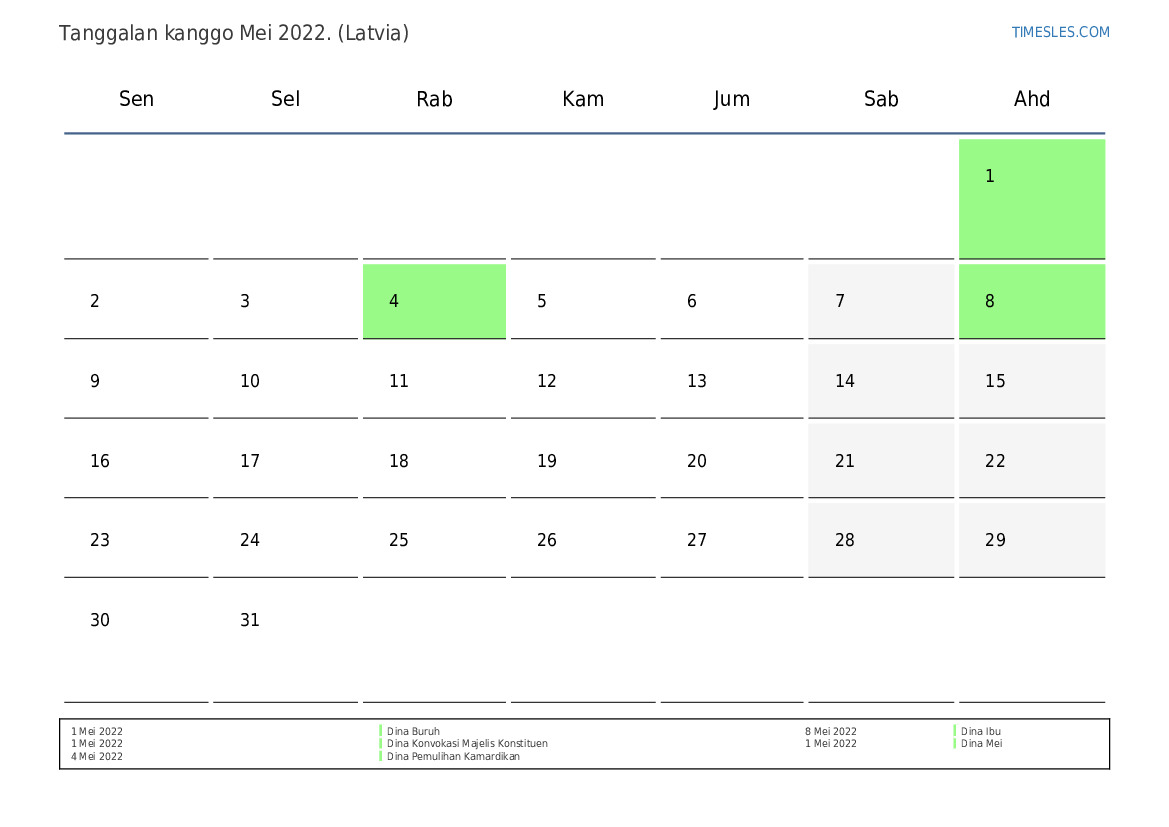Click Dina Pemulihan Kamardikan legend entry
This screenshot has height=827, width=1169.
(453, 757)
